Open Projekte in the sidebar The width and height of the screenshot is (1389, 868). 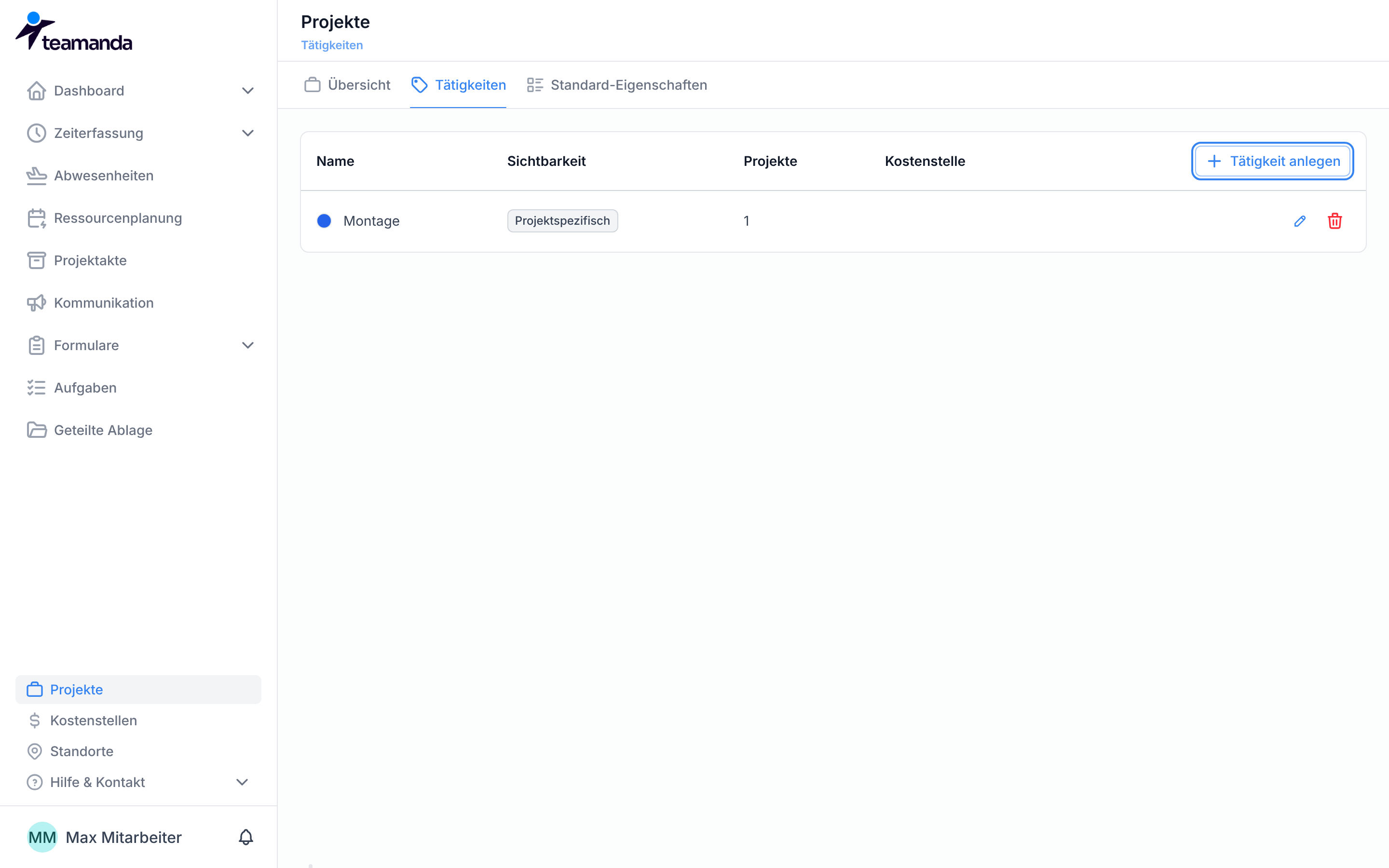coord(138,690)
